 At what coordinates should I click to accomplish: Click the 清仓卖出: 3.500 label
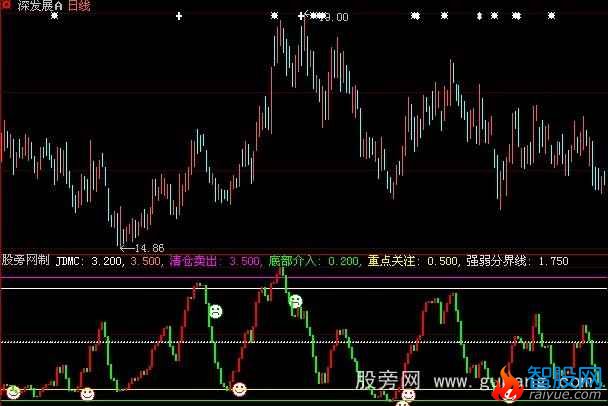[215, 261]
